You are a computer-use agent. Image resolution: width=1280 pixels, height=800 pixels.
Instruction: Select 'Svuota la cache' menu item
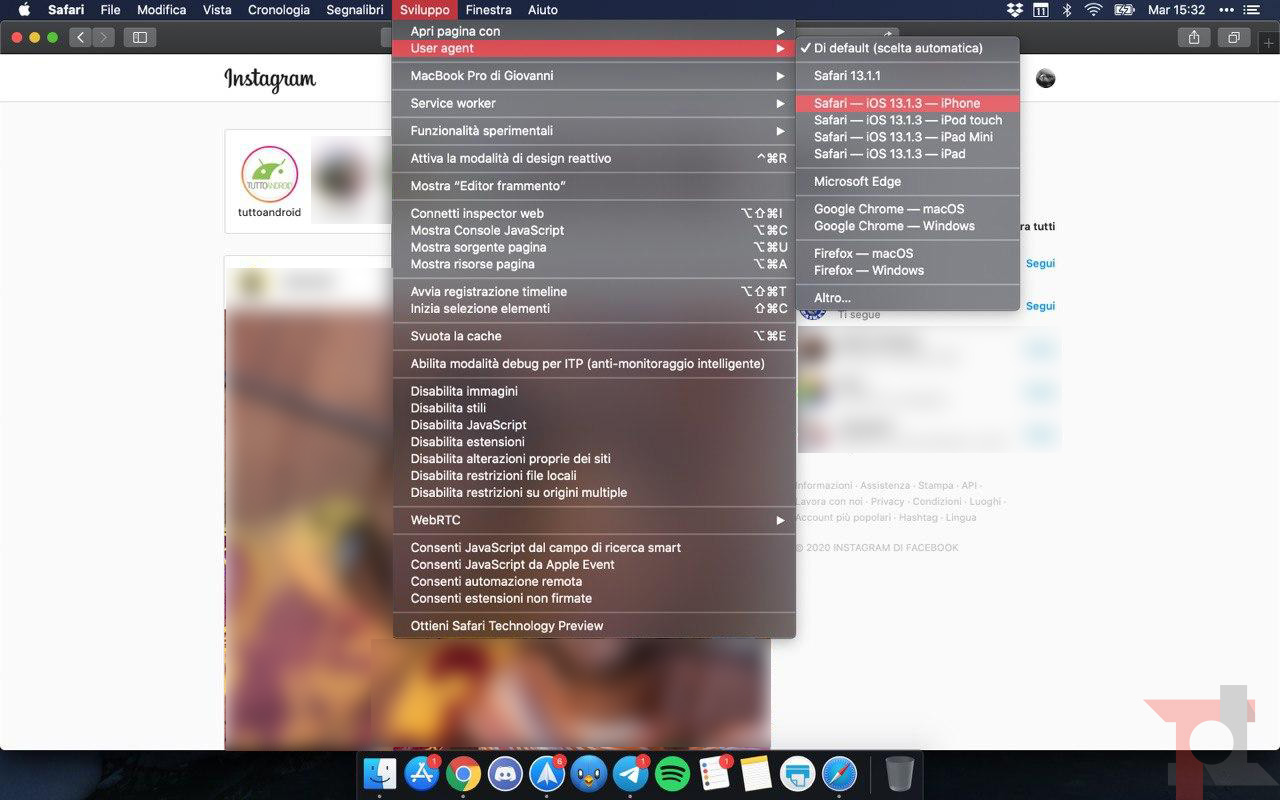tap(456, 336)
